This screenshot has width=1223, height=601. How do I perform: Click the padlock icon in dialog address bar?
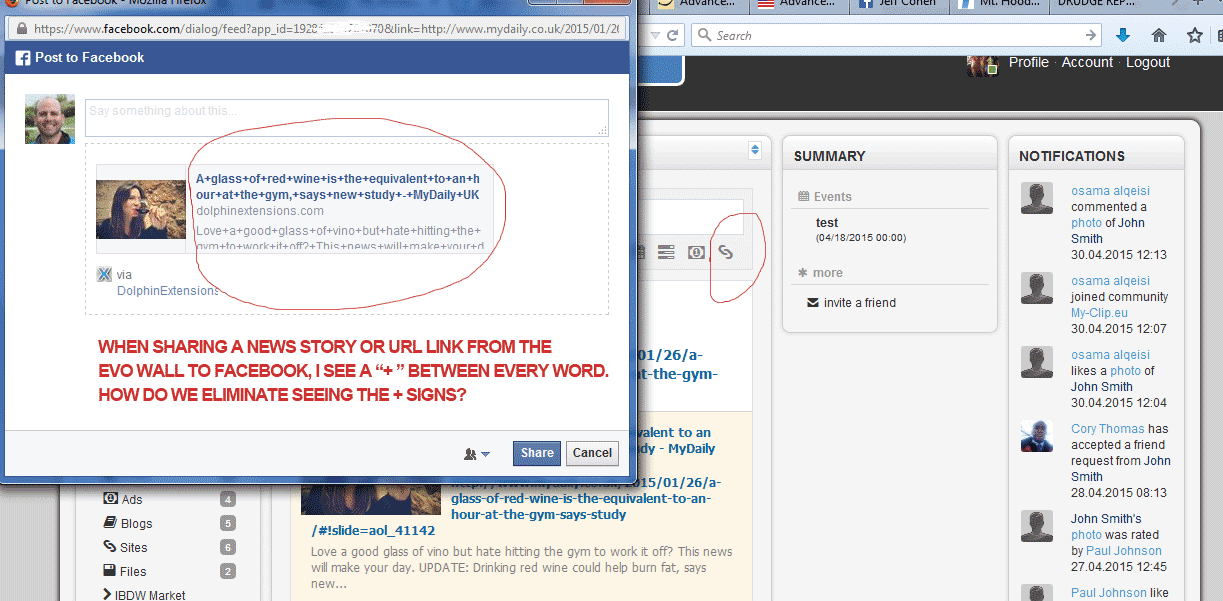[x=21, y=29]
